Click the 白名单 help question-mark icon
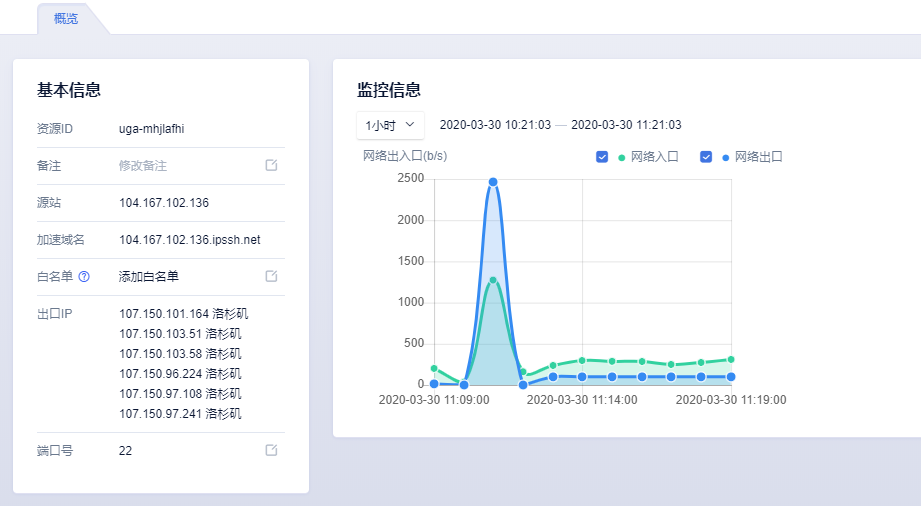The width and height of the screenshot is (921, 506). click(x=84, y=277)
